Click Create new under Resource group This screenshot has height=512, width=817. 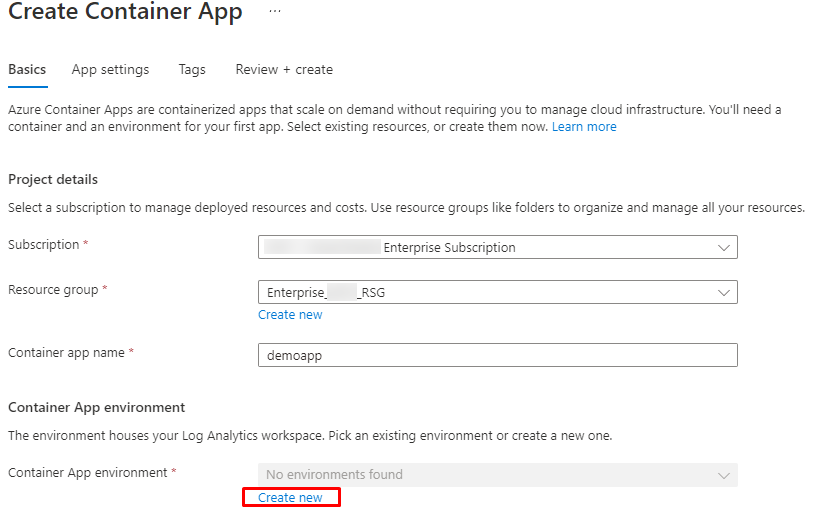coord(290,314)
